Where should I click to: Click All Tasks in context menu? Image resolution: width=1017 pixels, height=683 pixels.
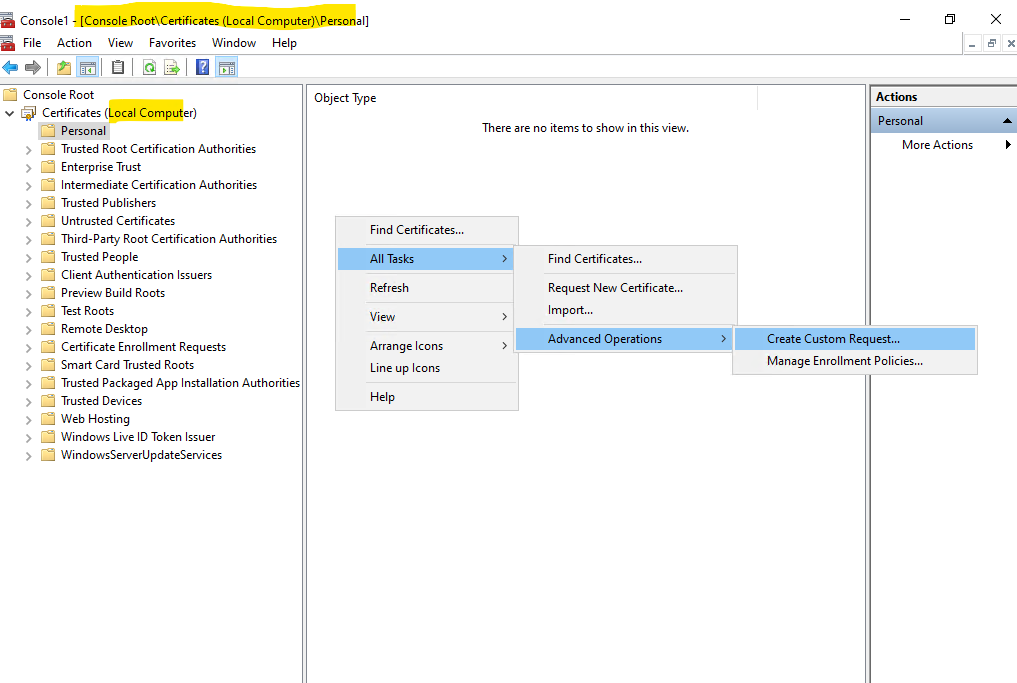pos(426,259)
